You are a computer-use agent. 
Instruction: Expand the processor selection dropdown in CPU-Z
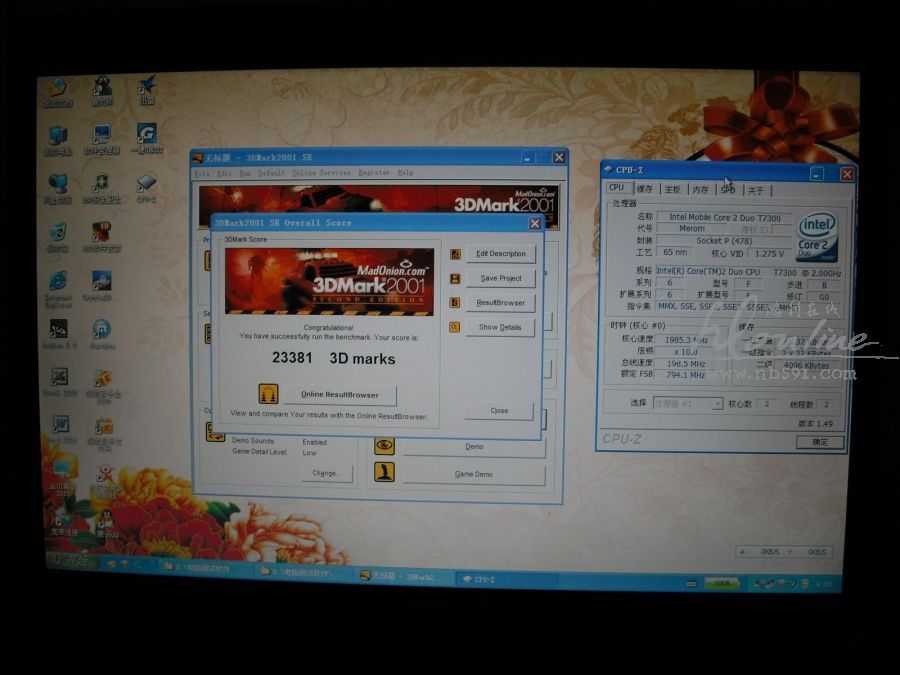[716, 404]
